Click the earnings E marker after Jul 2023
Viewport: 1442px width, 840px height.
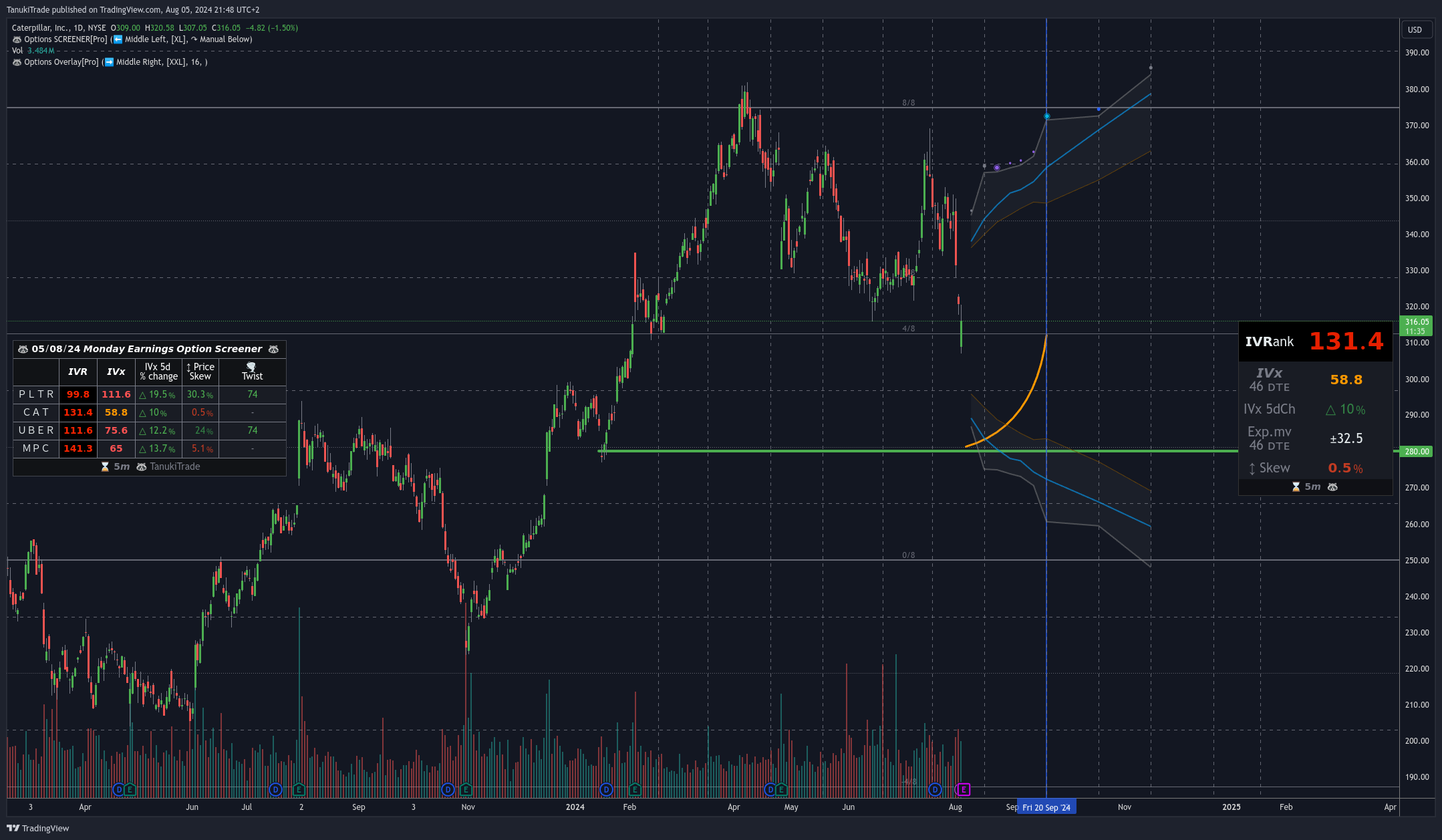coord(299,790)
